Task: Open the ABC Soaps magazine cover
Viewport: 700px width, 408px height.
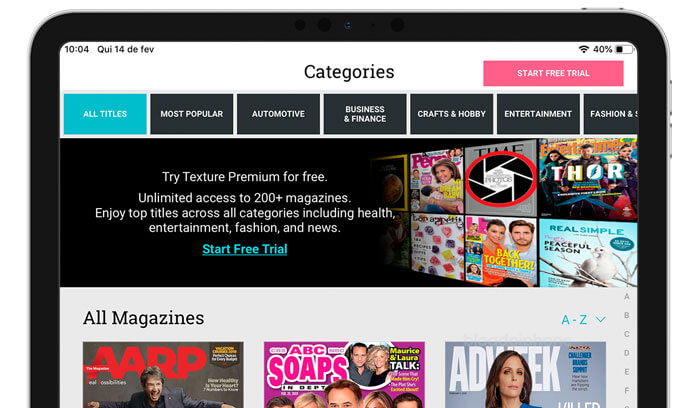Action: coord(344,375)
